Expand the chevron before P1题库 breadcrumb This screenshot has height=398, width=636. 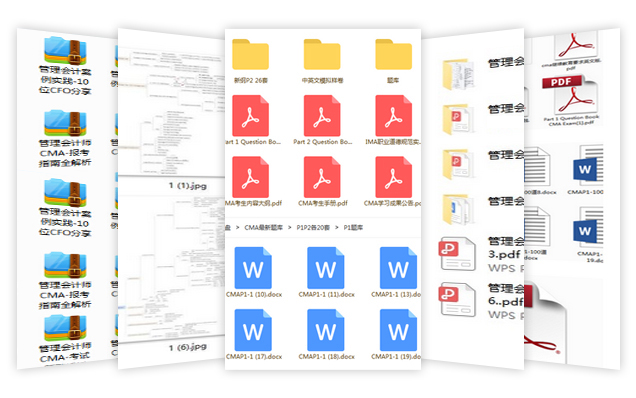click(x=337, y=228)
